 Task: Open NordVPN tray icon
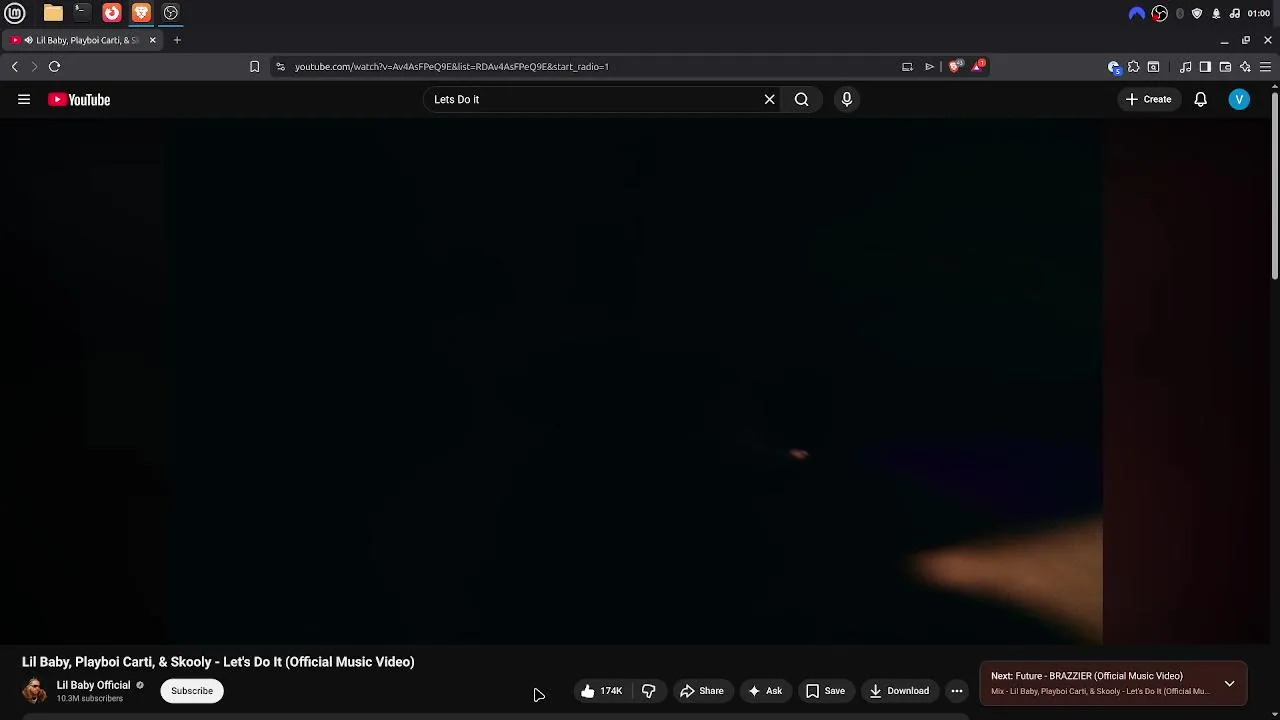(x=1136, y=13)
